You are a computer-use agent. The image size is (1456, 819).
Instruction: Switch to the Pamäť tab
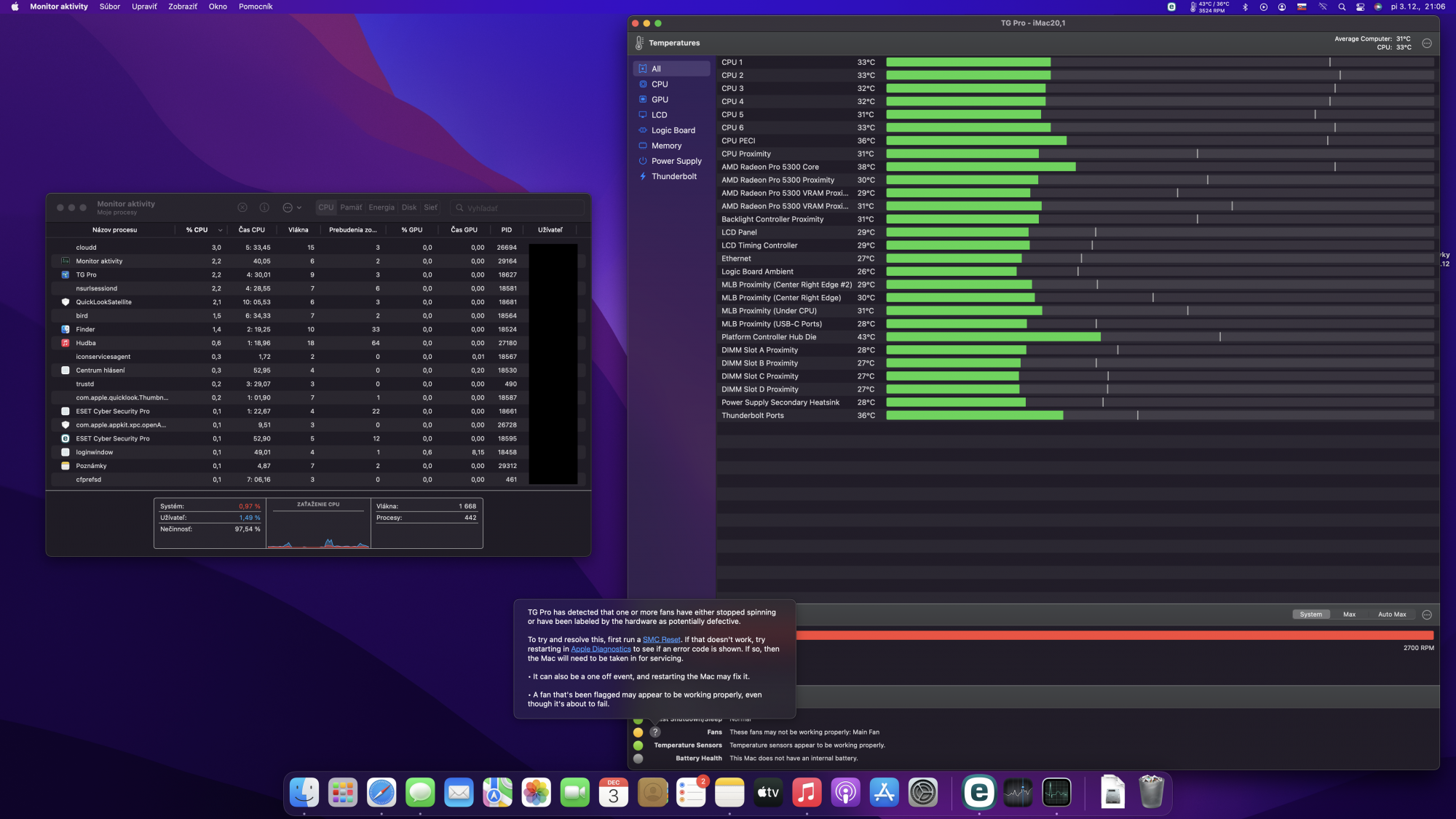pos(351,207)
